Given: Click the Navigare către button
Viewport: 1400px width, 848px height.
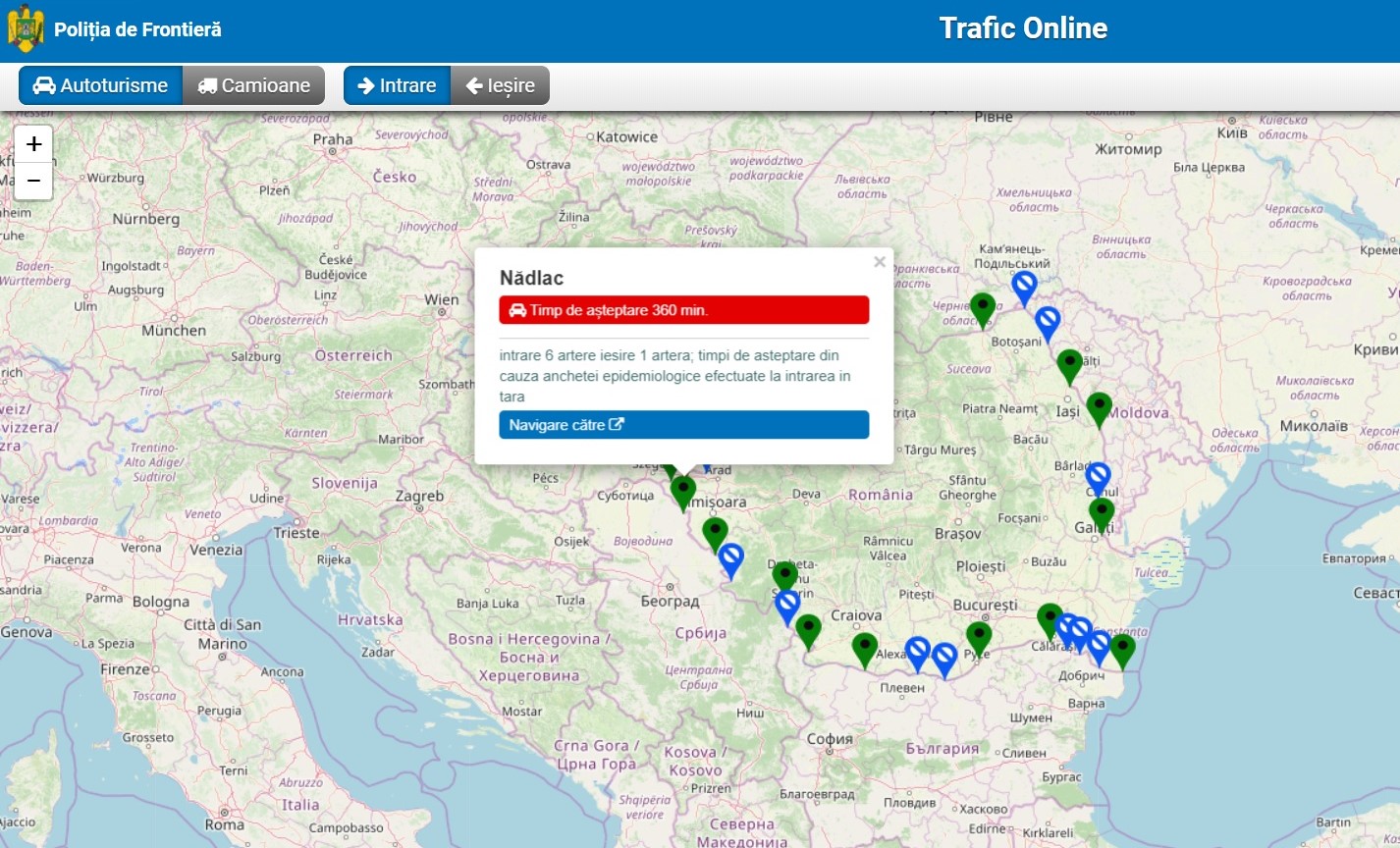Looking at the screenshot, I should tap(683, 425).
